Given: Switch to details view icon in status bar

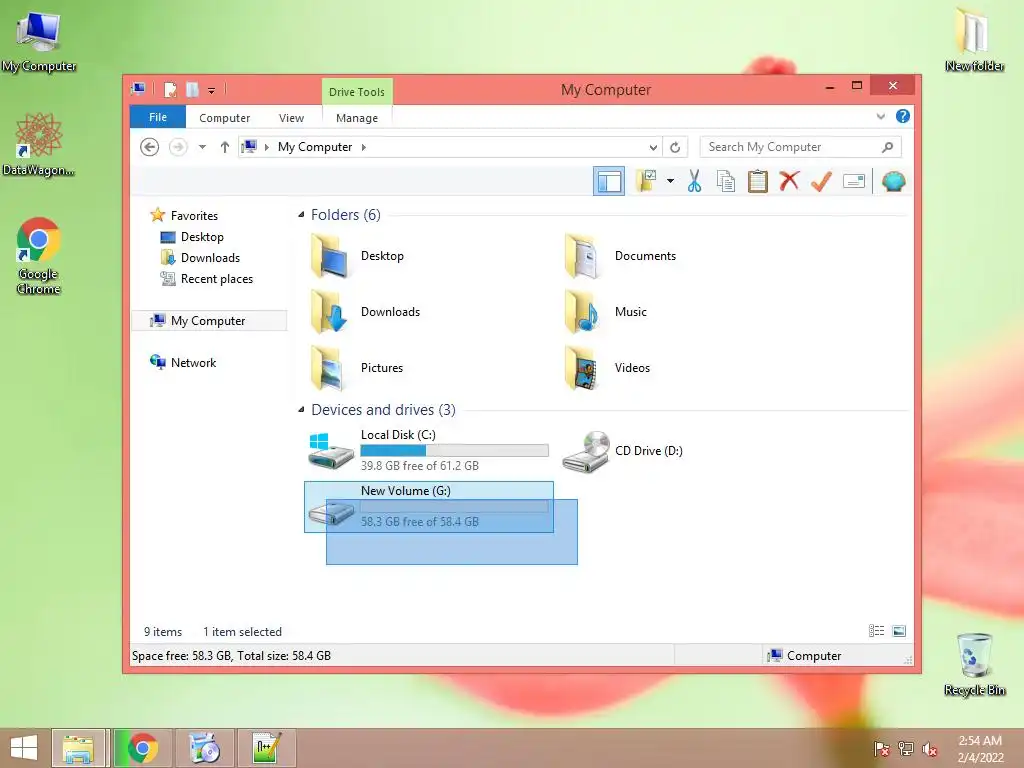Looking at the screenshot, I should (876, 631).
